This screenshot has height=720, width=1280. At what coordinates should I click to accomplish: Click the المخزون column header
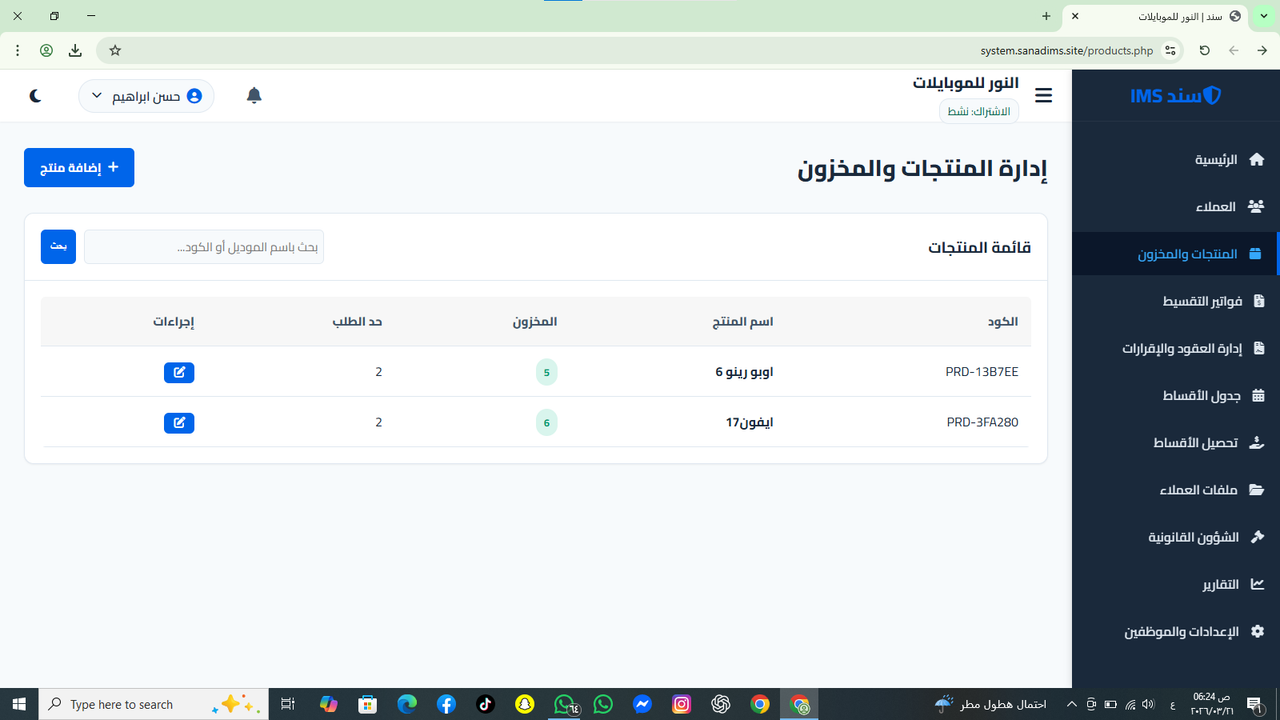coord(535,322)
